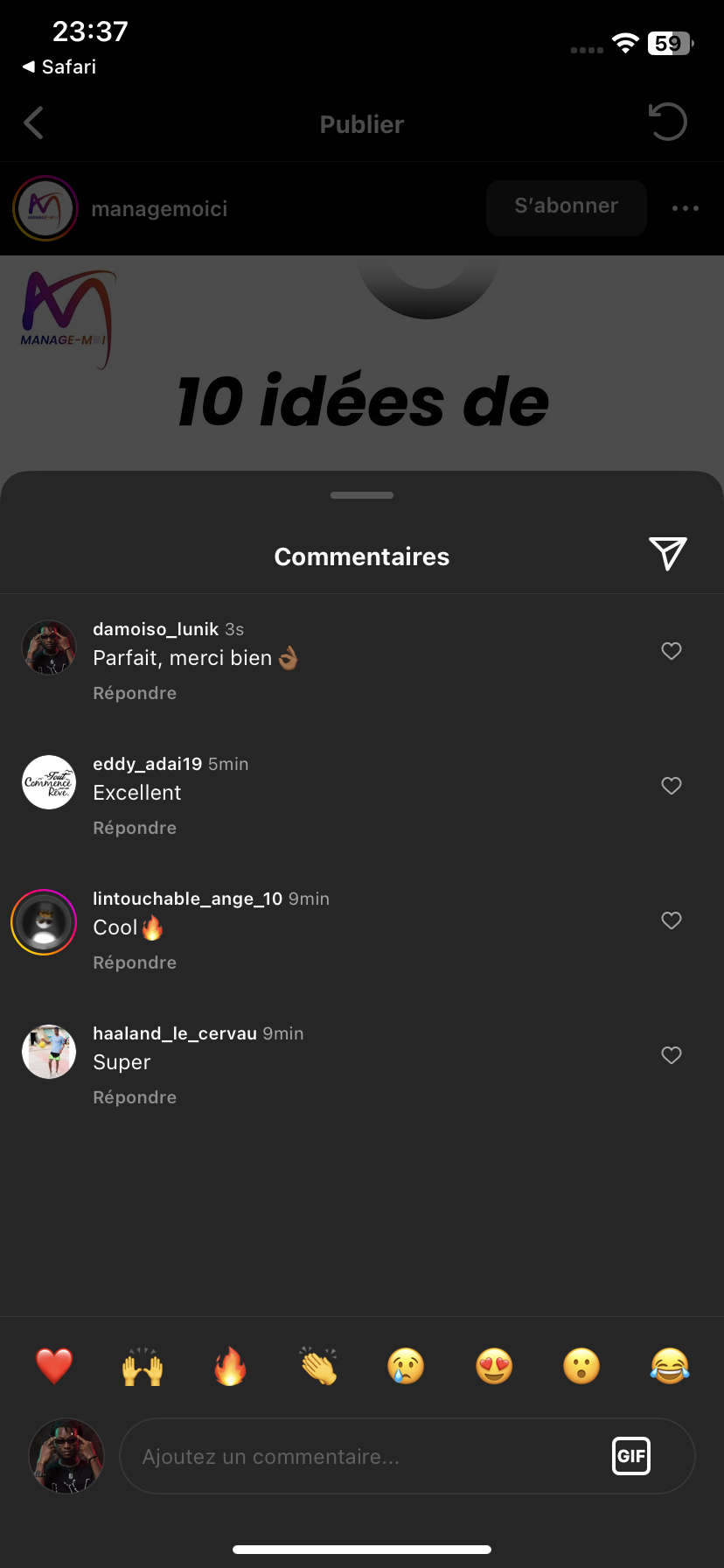
Task: Insert the red heart emoji
Action: [x=54, y=1366]
